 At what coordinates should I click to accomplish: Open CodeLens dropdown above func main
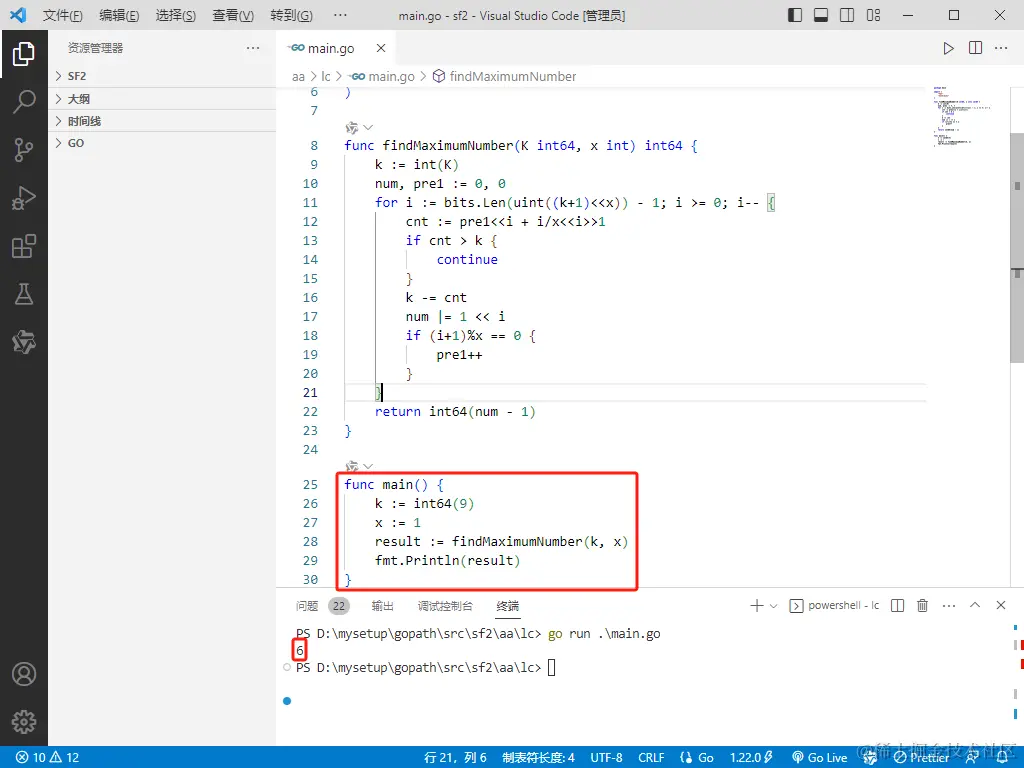tap(368, 466)
